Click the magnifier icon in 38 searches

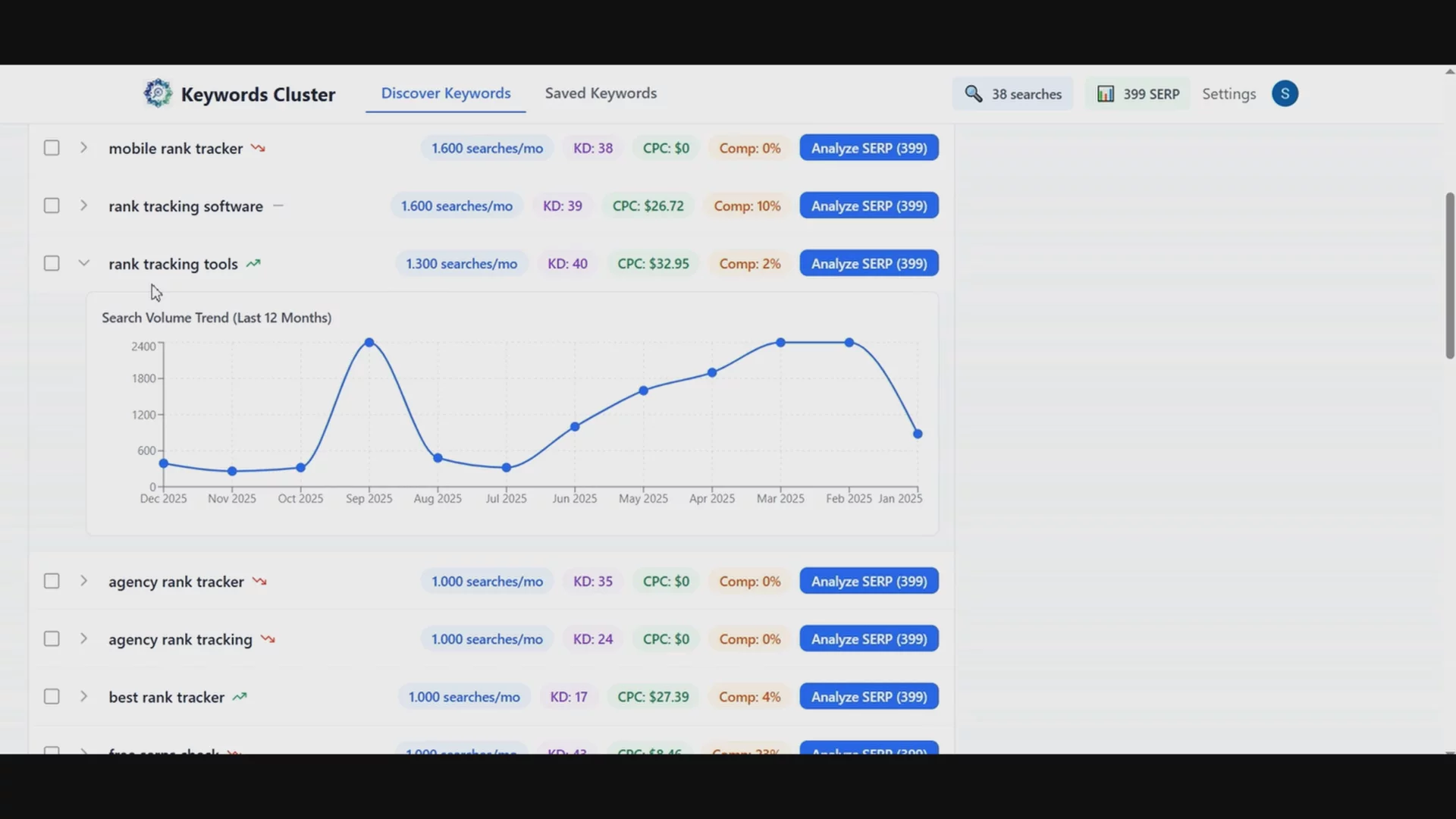[973, 94]
